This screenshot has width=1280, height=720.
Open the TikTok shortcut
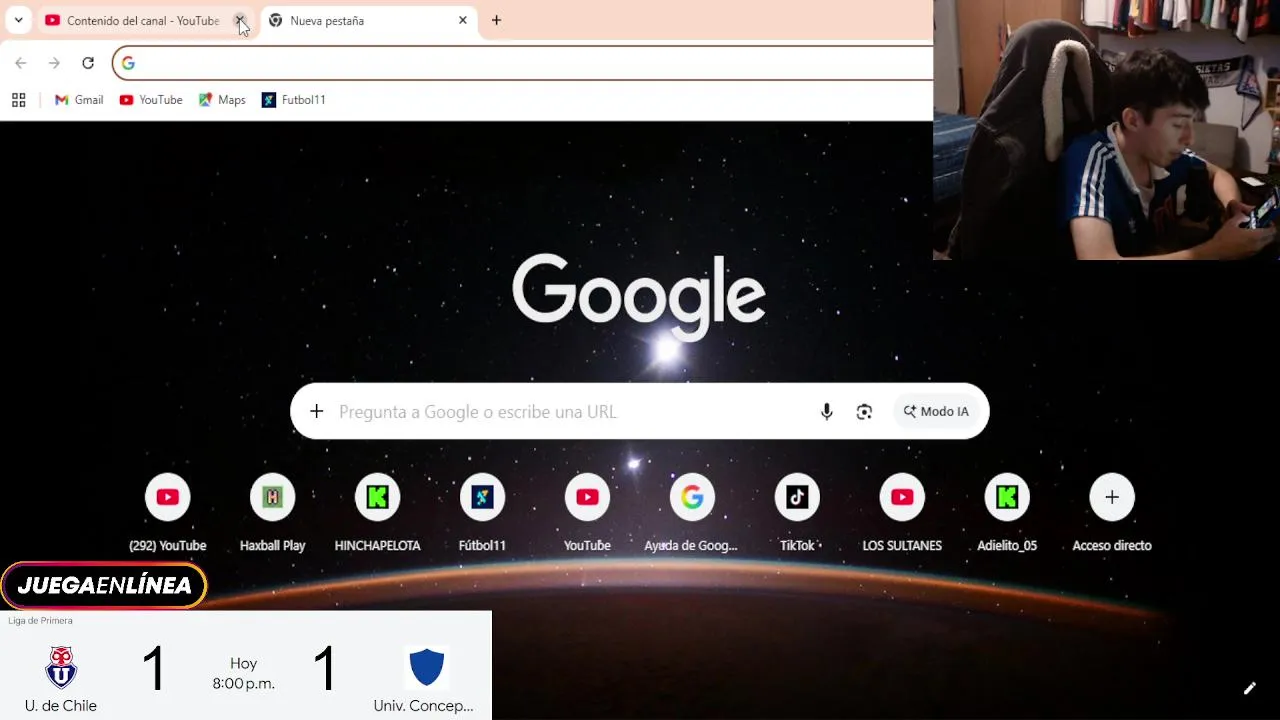(797, 513)
